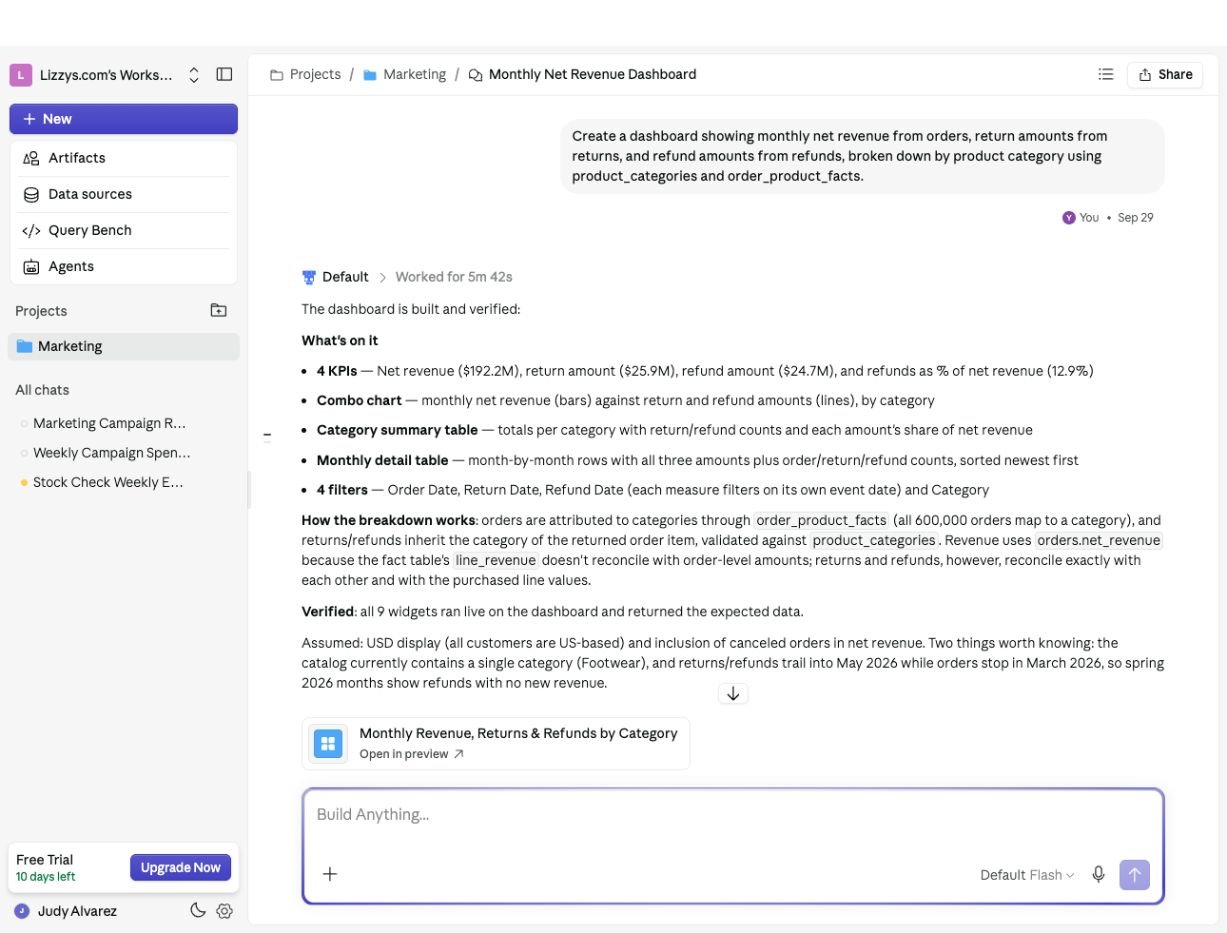The width and height of the screenshot is (1227, 933).
Task: Click the '10 days left' trial text
Action: [45, 877]
